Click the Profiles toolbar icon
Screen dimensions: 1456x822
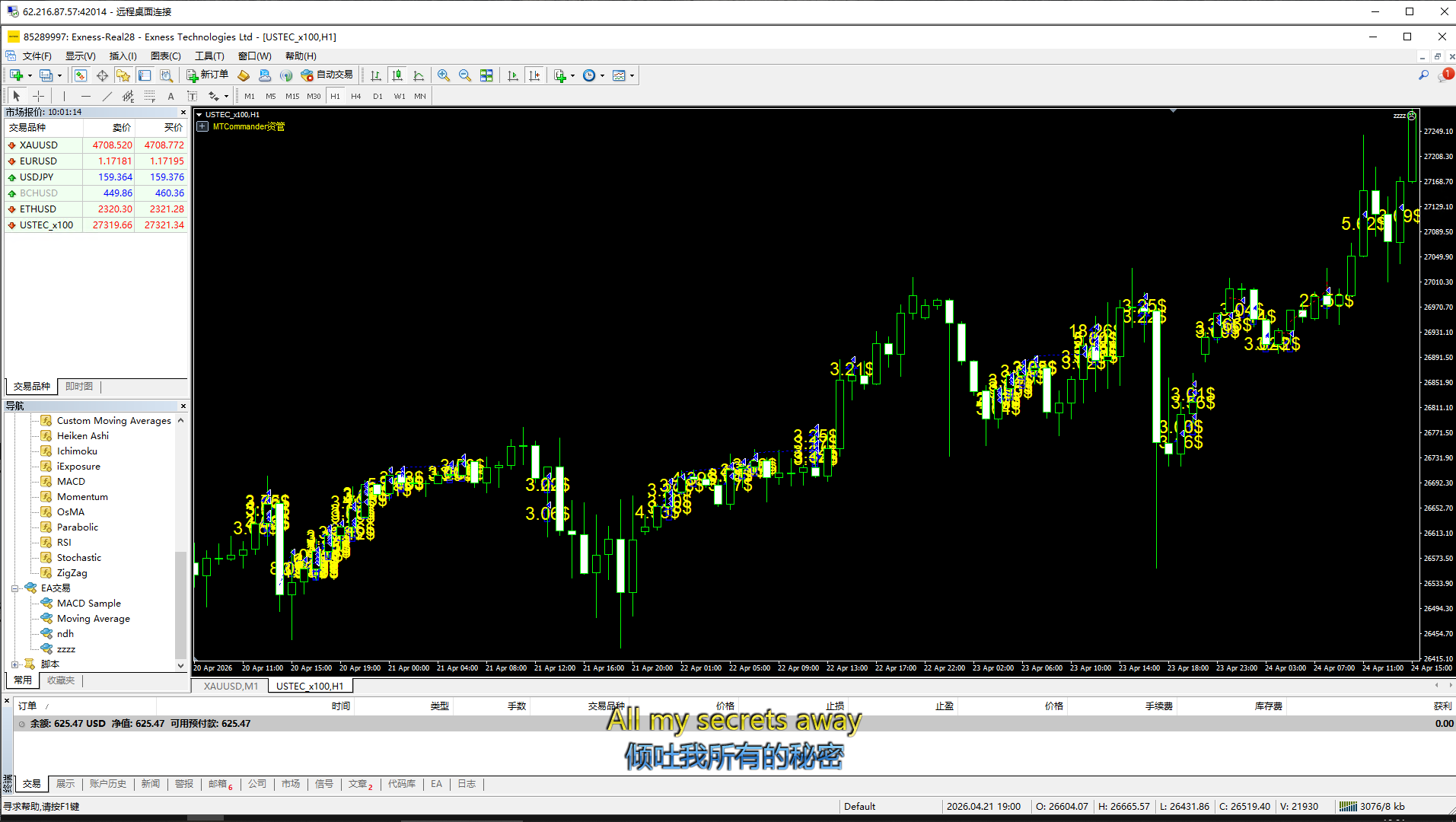[46, 75]
